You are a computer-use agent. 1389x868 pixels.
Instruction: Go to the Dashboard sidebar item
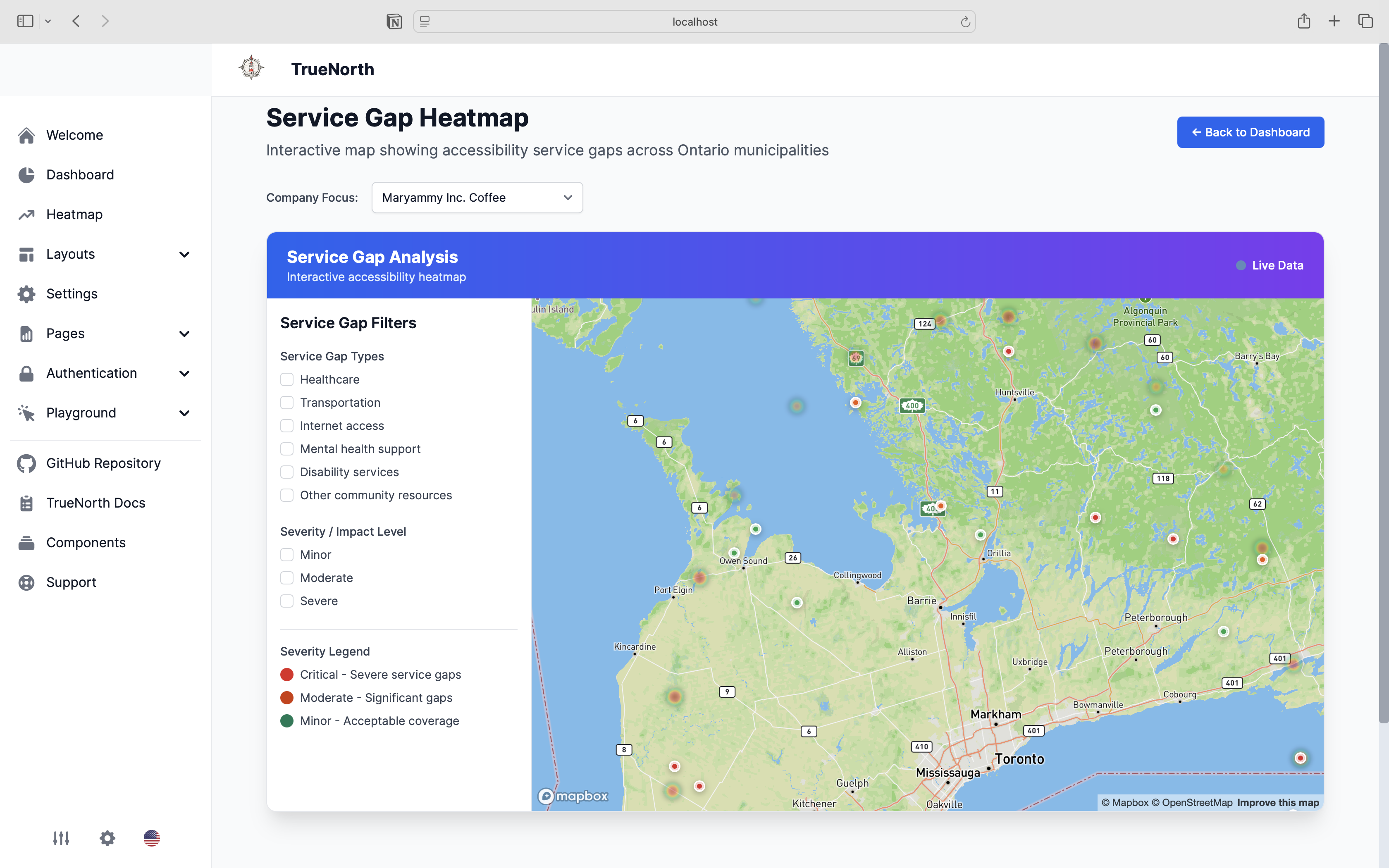[x=80, y=174]
